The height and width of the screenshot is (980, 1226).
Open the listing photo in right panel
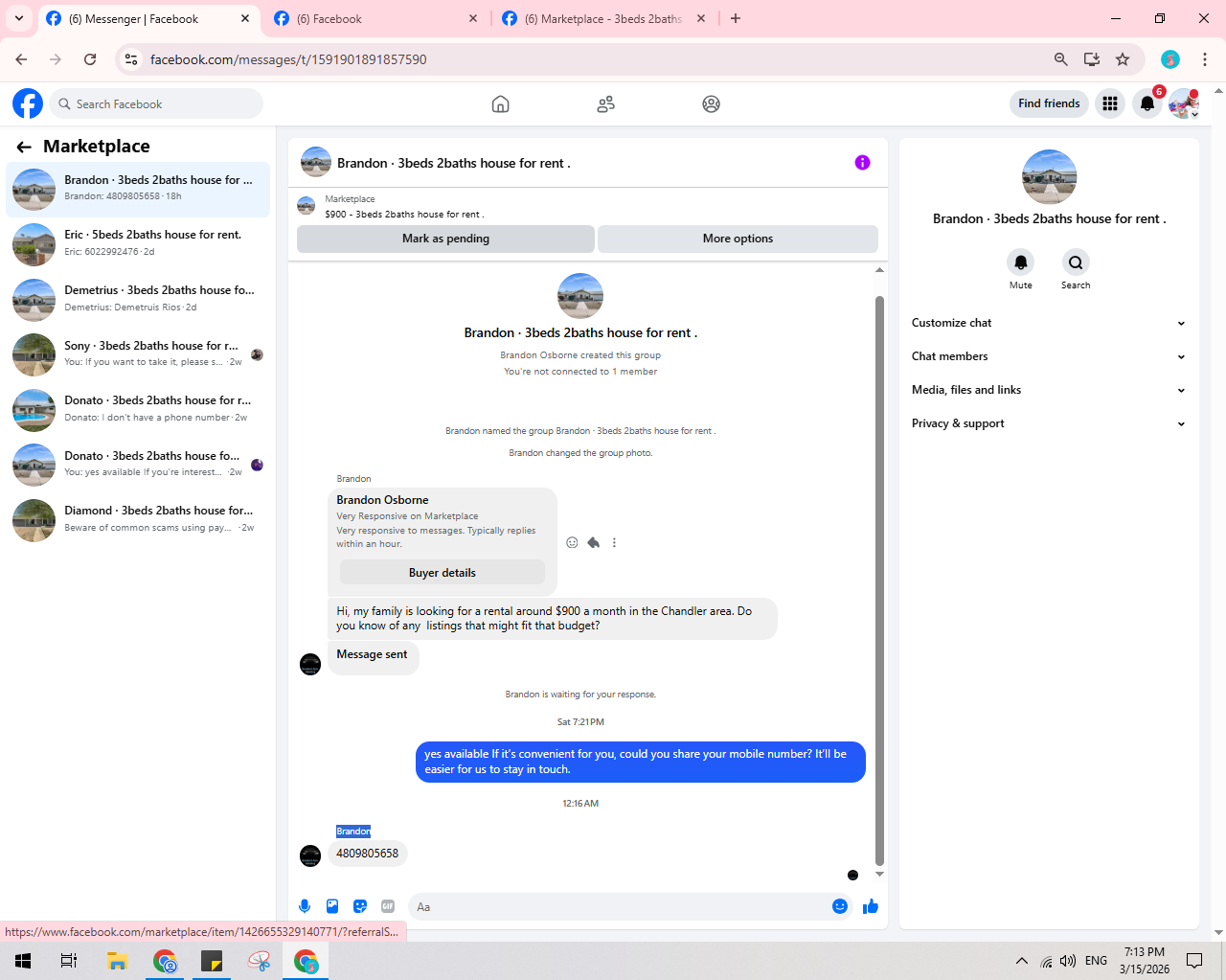1049,177
